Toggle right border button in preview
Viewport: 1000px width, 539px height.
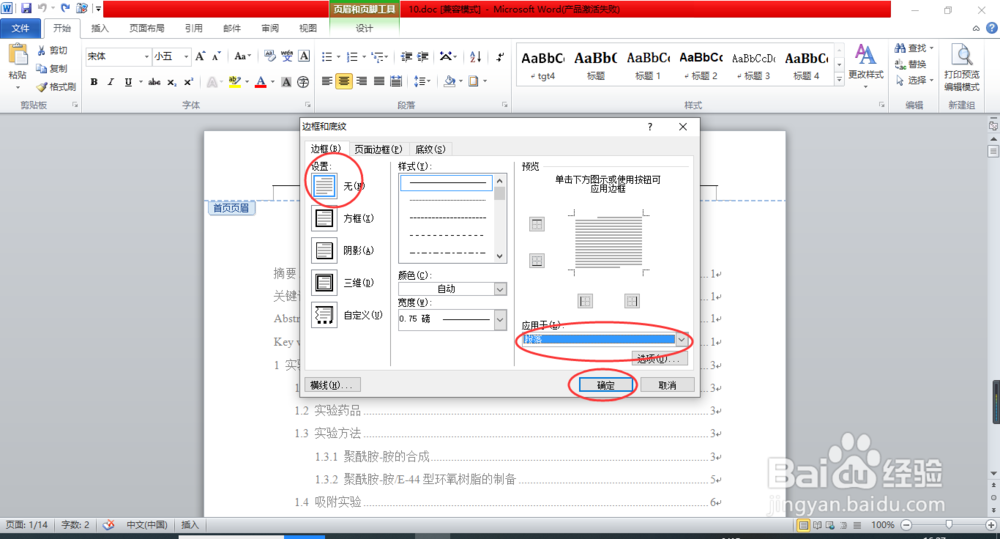pyautogui.click(x=631, y=301)
